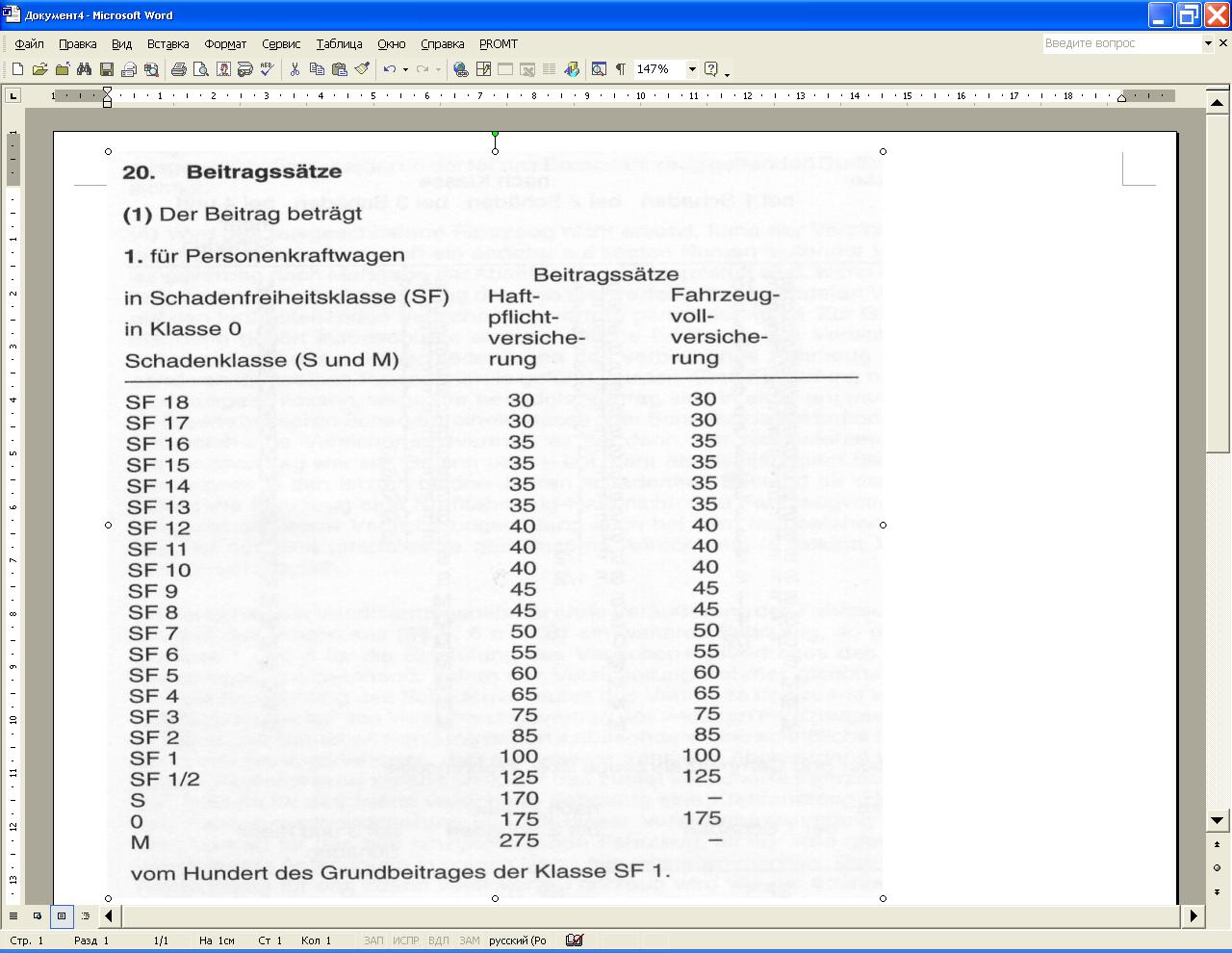Click in 'Введите вопрос' help search field
Screen dimensions: 1232x953
1122,43
